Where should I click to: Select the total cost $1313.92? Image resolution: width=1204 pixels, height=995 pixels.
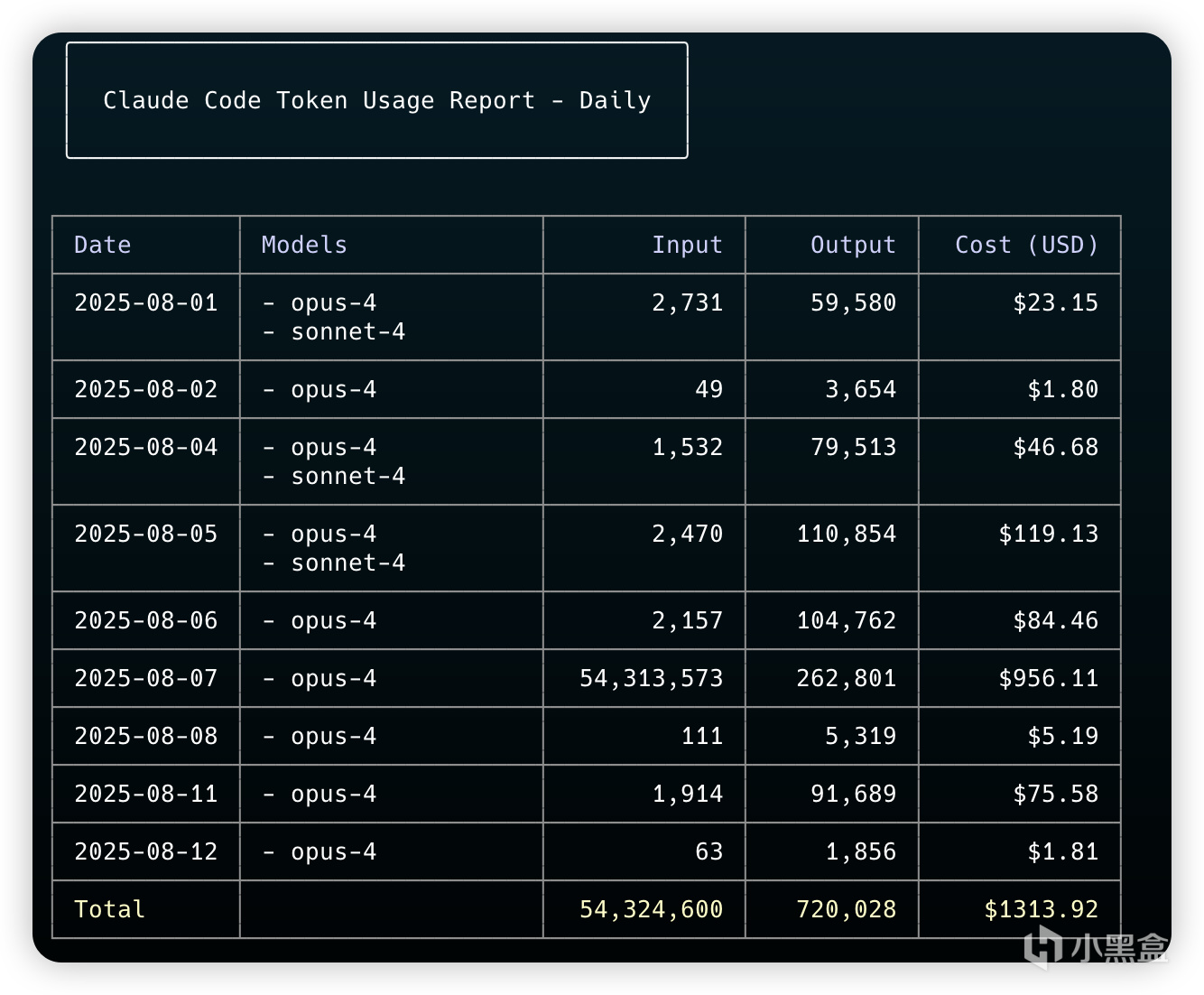1042,909
